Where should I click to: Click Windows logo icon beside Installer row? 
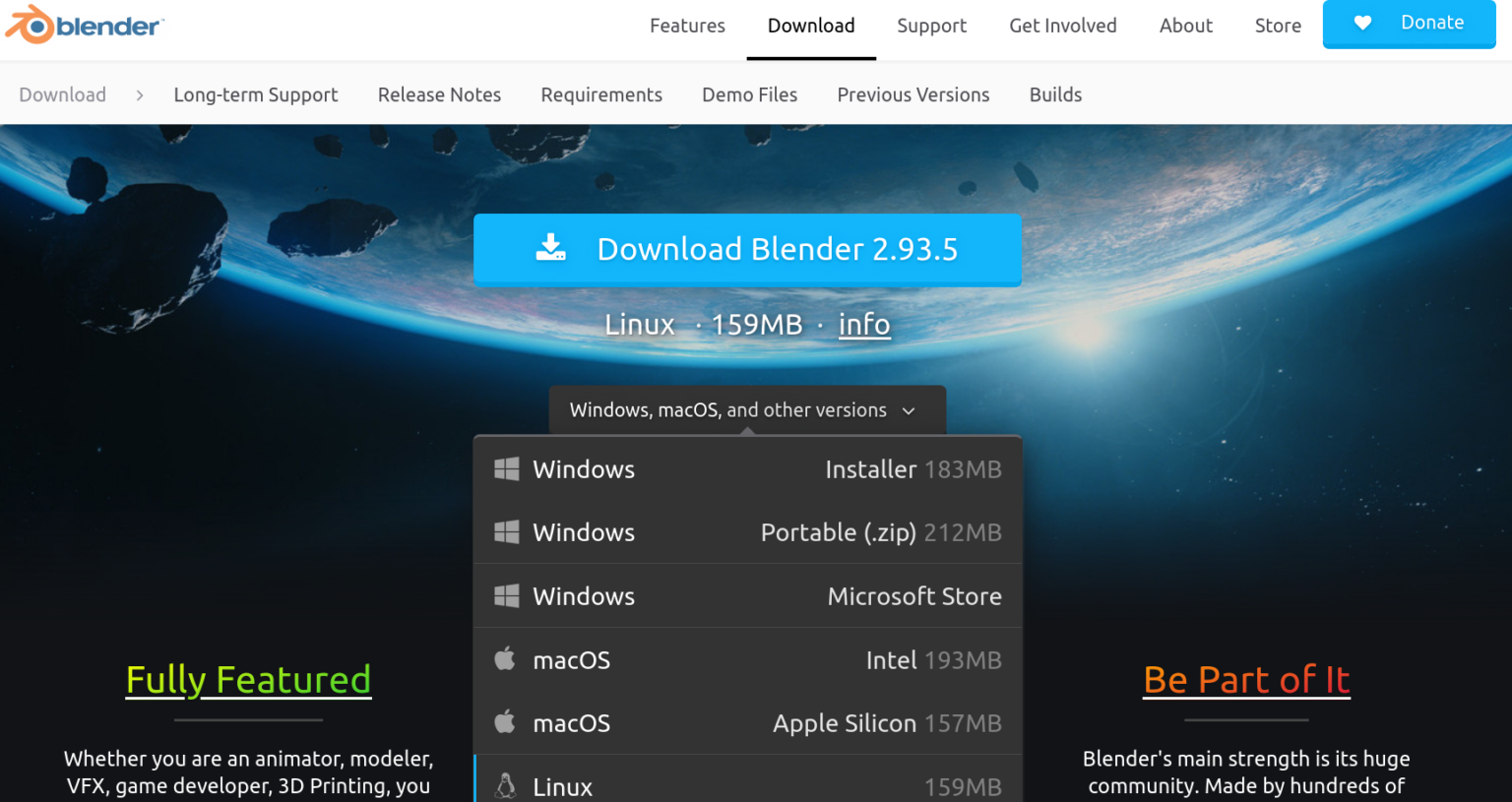pos(506,469)
